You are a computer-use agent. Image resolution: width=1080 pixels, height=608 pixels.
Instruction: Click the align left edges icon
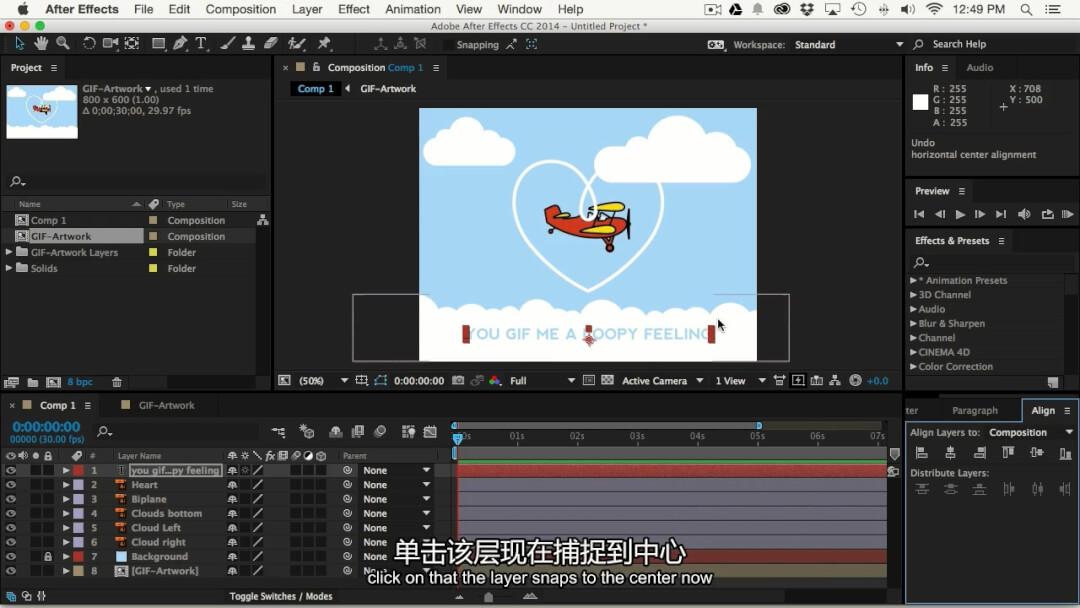click(922, 452)
